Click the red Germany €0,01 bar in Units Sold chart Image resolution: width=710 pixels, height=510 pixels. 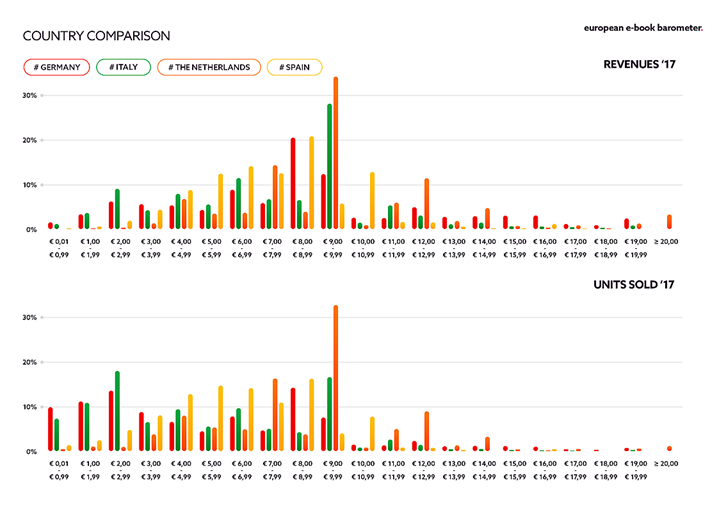[50, 429]
